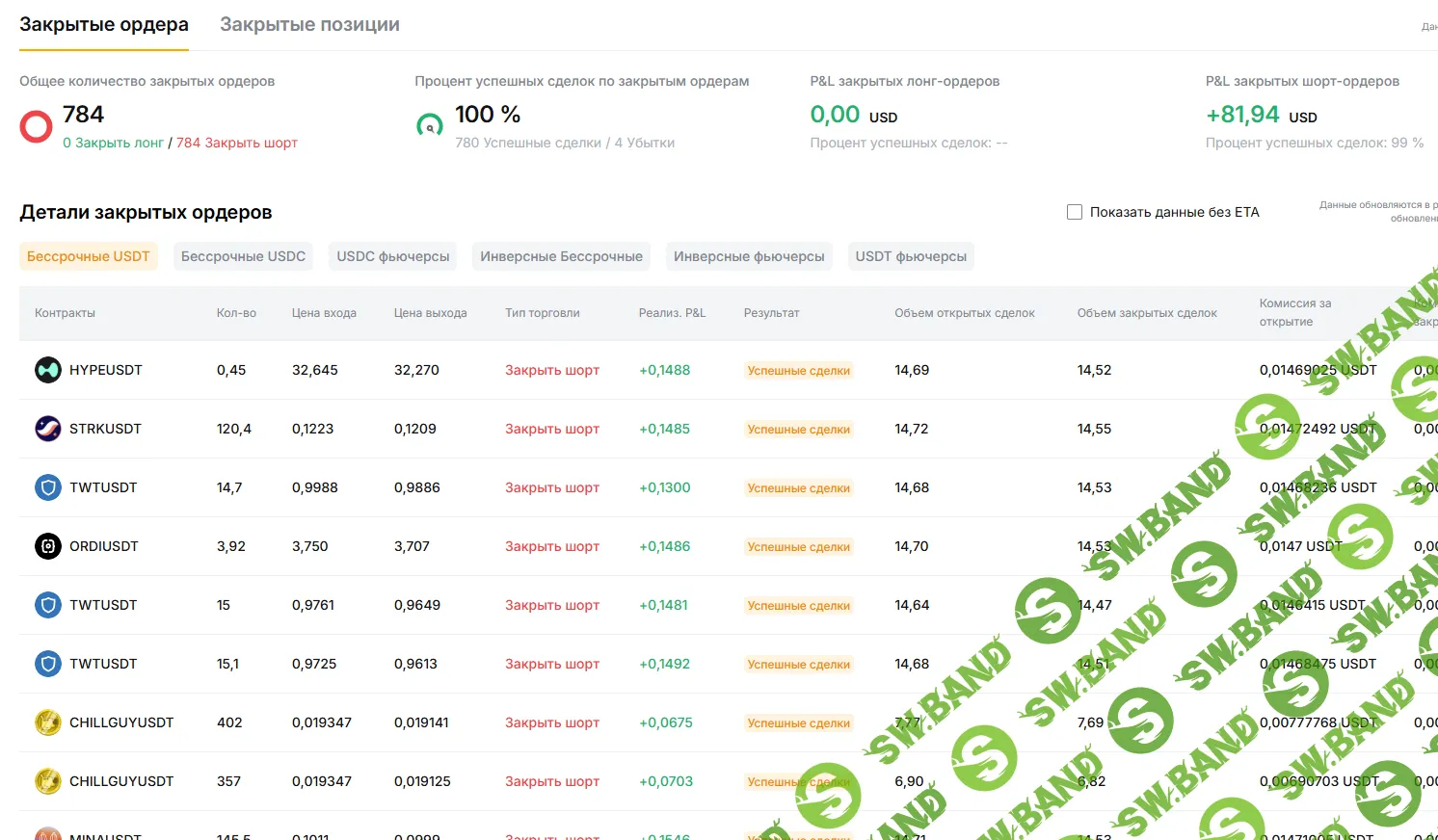Choose the Инверсные Бессрочные filter tab
The width and height of the screenshot is (1438, 840).
coord(561,256)
